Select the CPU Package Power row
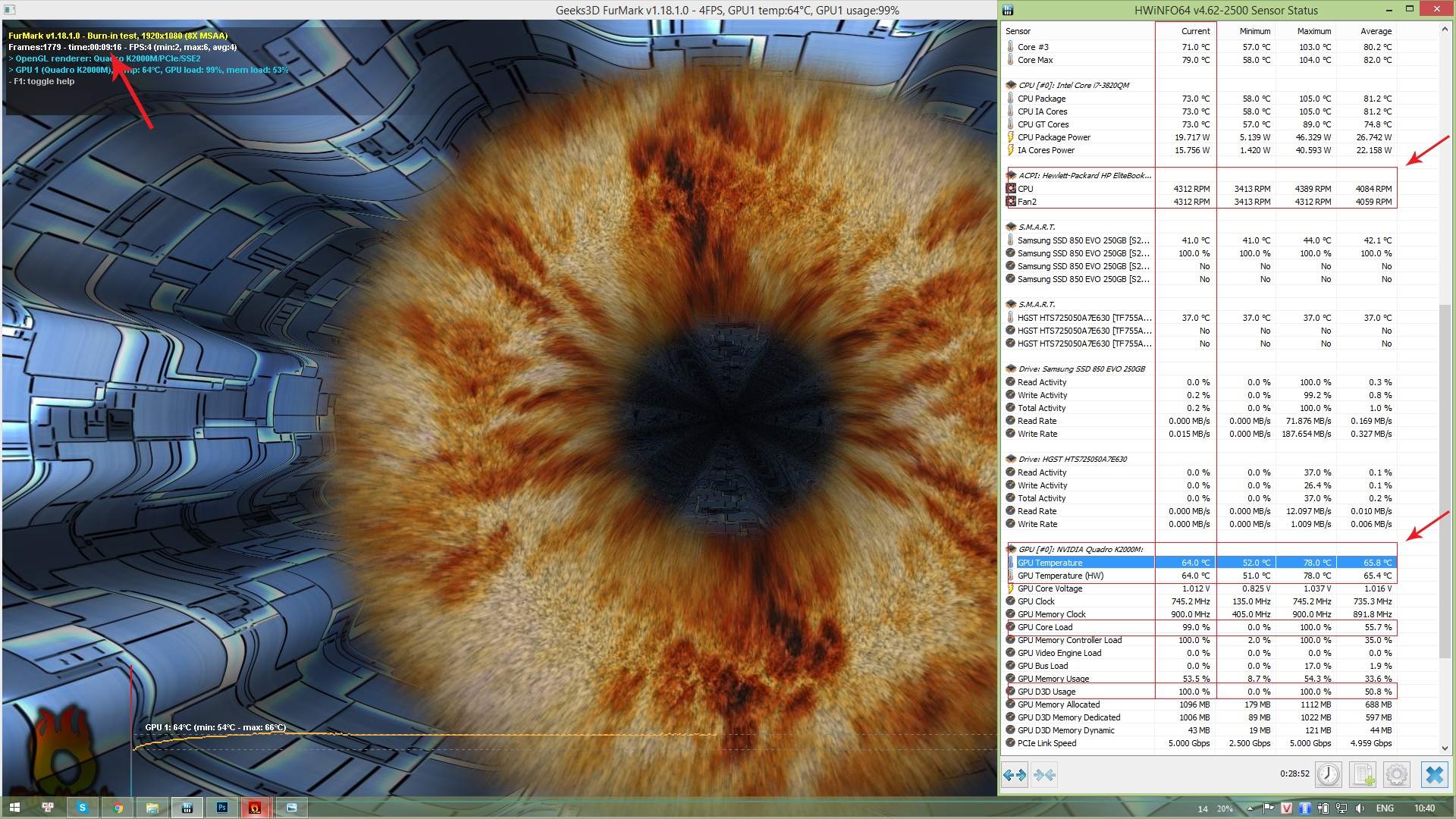Image resolution: width=1456 pixels, height=819 pixels. (1200, 137)
